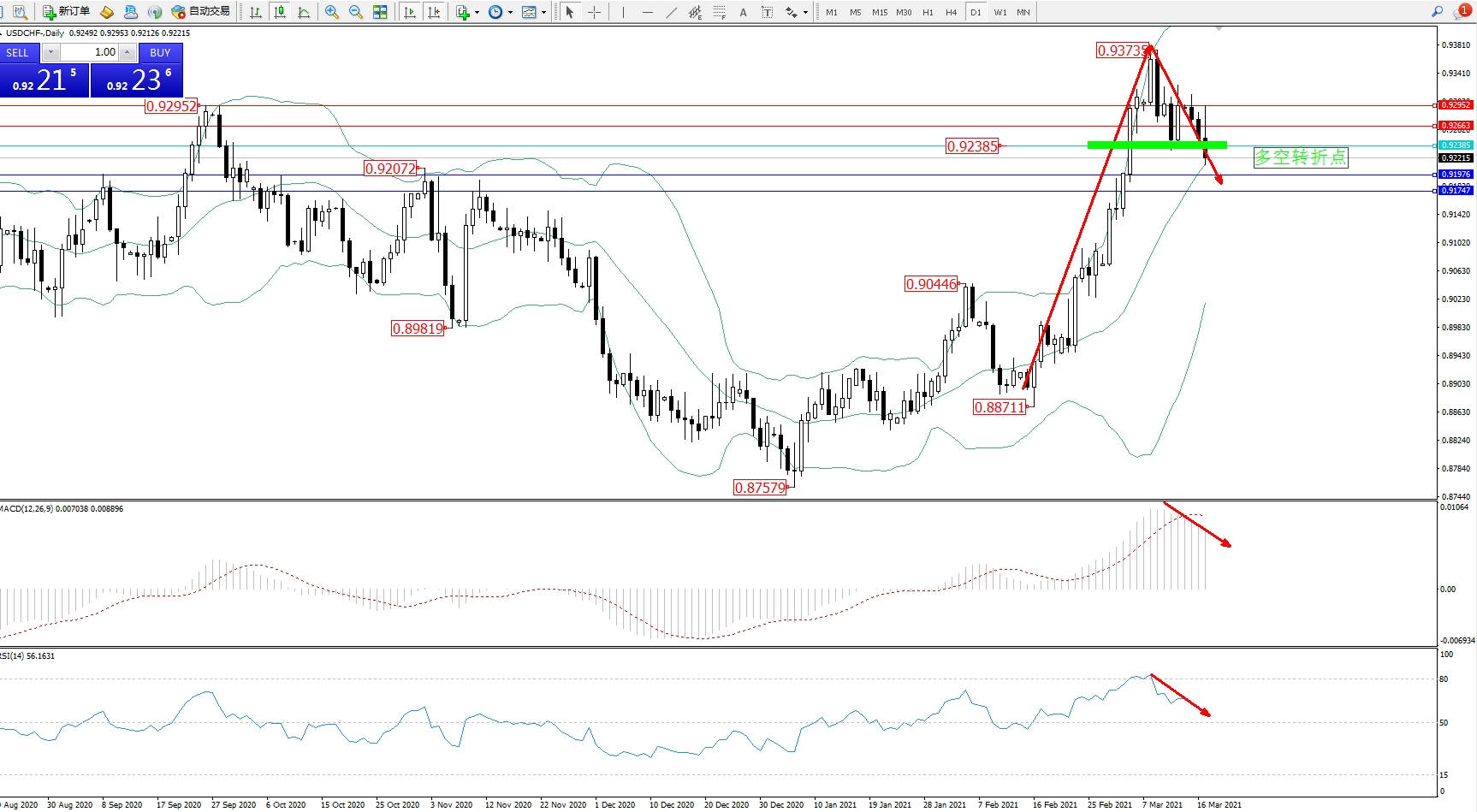Zoom in on the chart
Viewport: 1477px width, 812px height.
(332, 12)
